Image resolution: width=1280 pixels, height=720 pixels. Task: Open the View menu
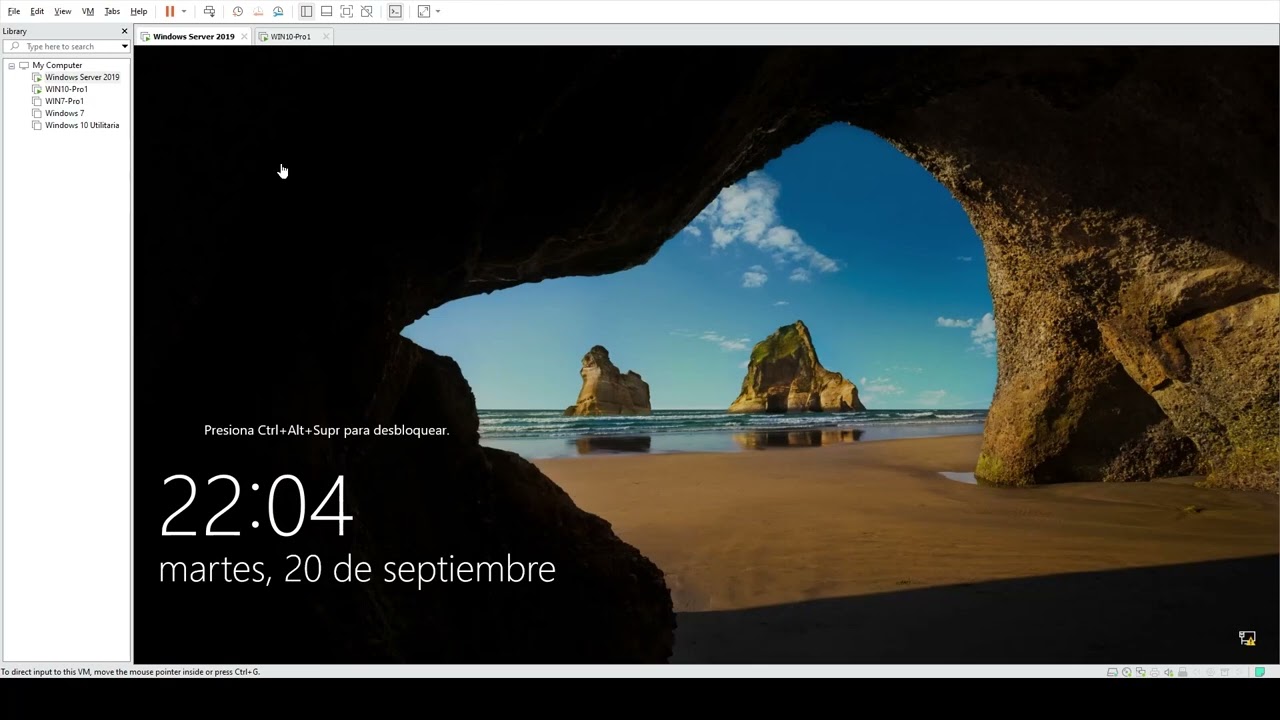click(62, 11)
